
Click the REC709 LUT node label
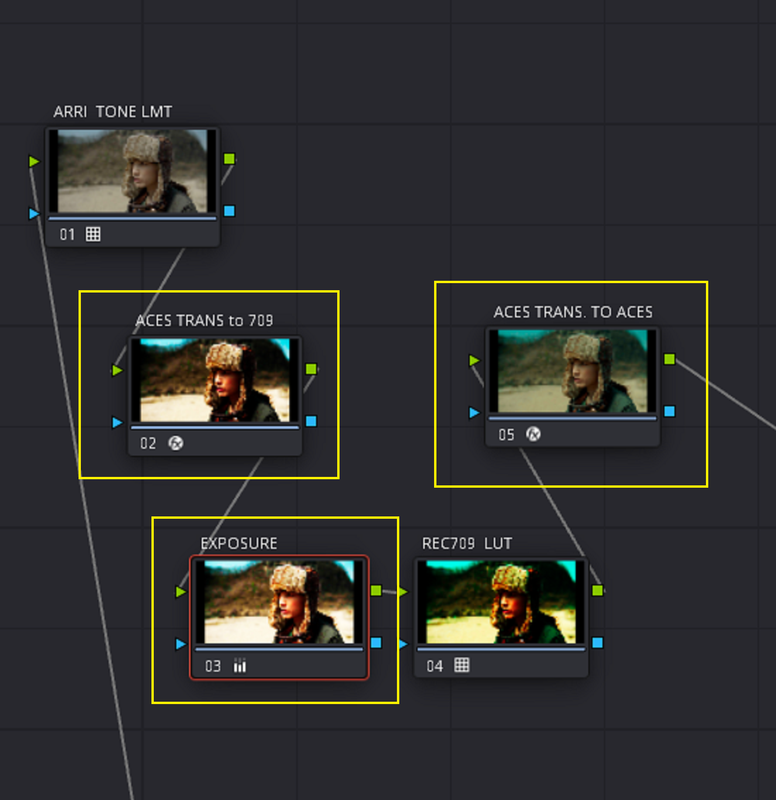(x=467, y=543)
